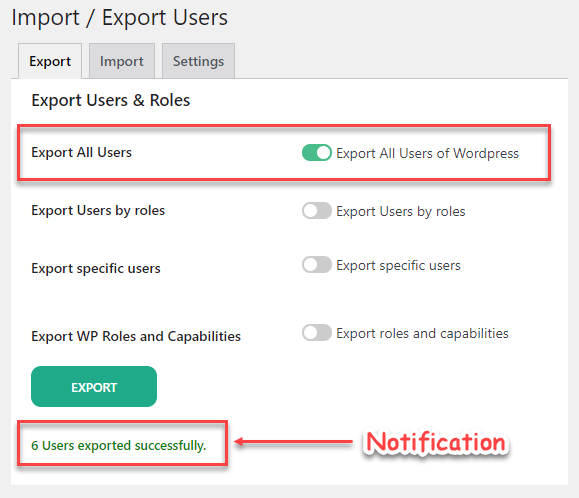Image resolution: width=579 pixels, height=498 pixels.
Task: Enable Export roles and capabilities toggle
Action: [x=316, y=333]
